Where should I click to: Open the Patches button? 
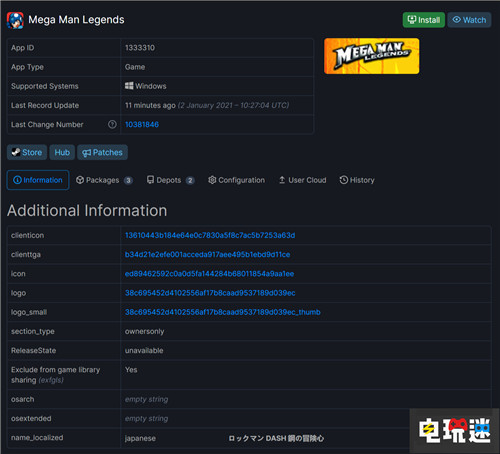pyautogui.click(x=102, y=152)
